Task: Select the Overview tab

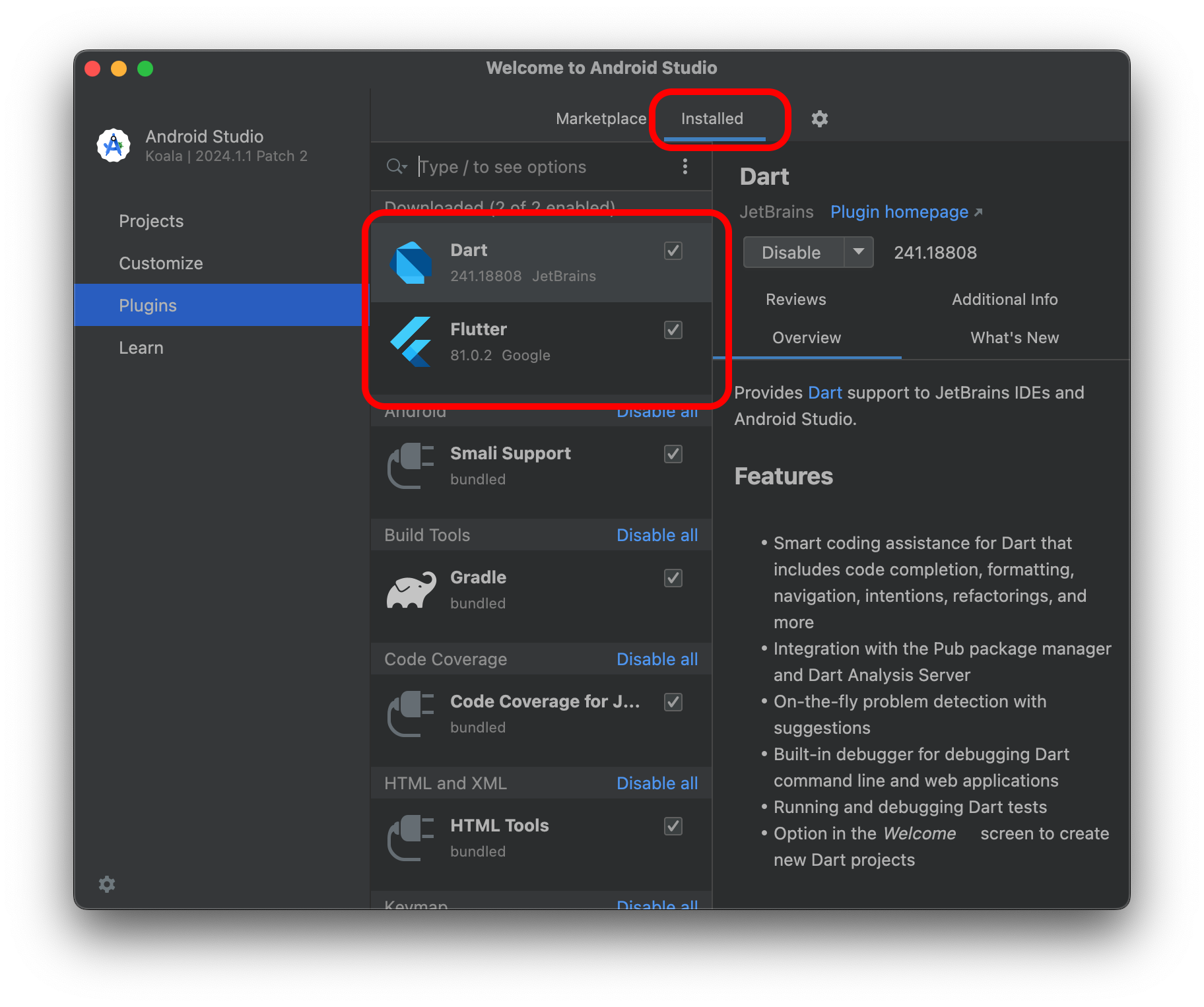Action: click(807, 338)
